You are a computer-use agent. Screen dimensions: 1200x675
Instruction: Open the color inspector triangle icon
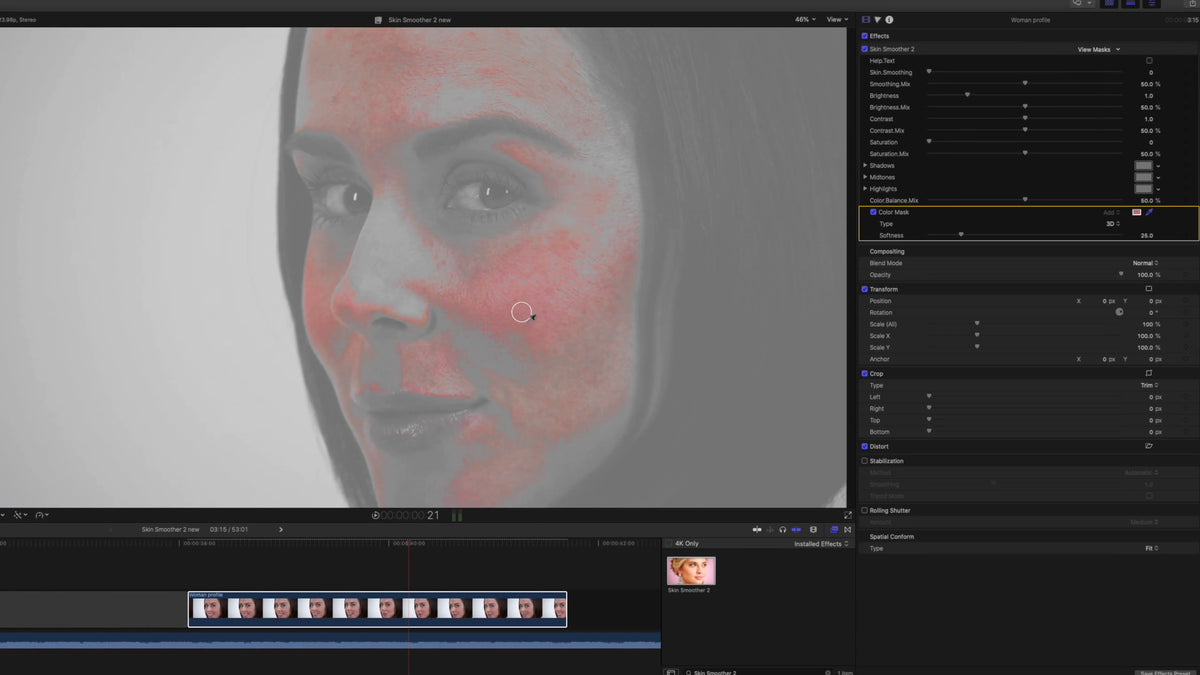(877, 19)
